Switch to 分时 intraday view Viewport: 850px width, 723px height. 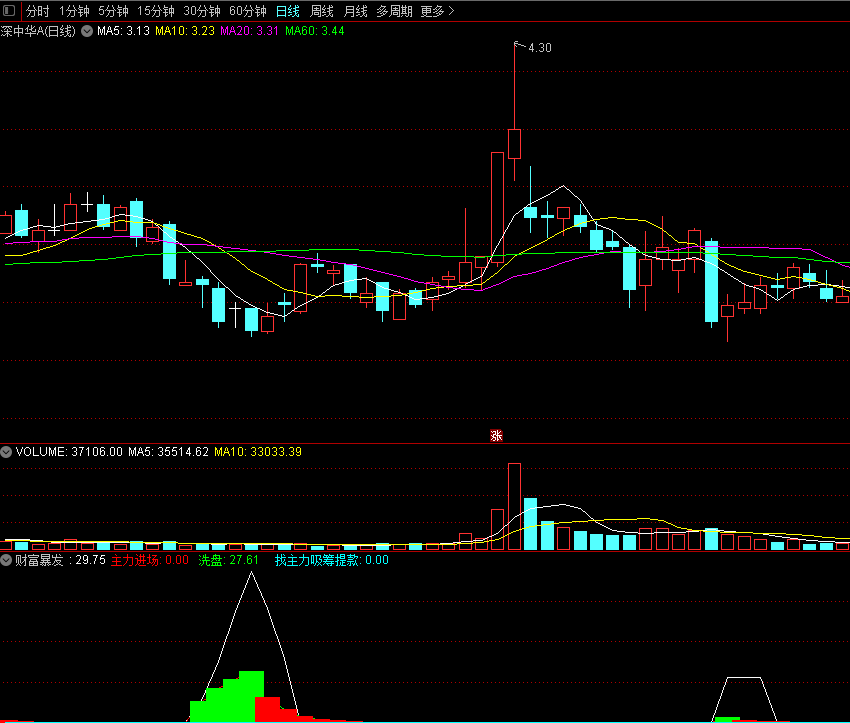(x=37, y=11)
